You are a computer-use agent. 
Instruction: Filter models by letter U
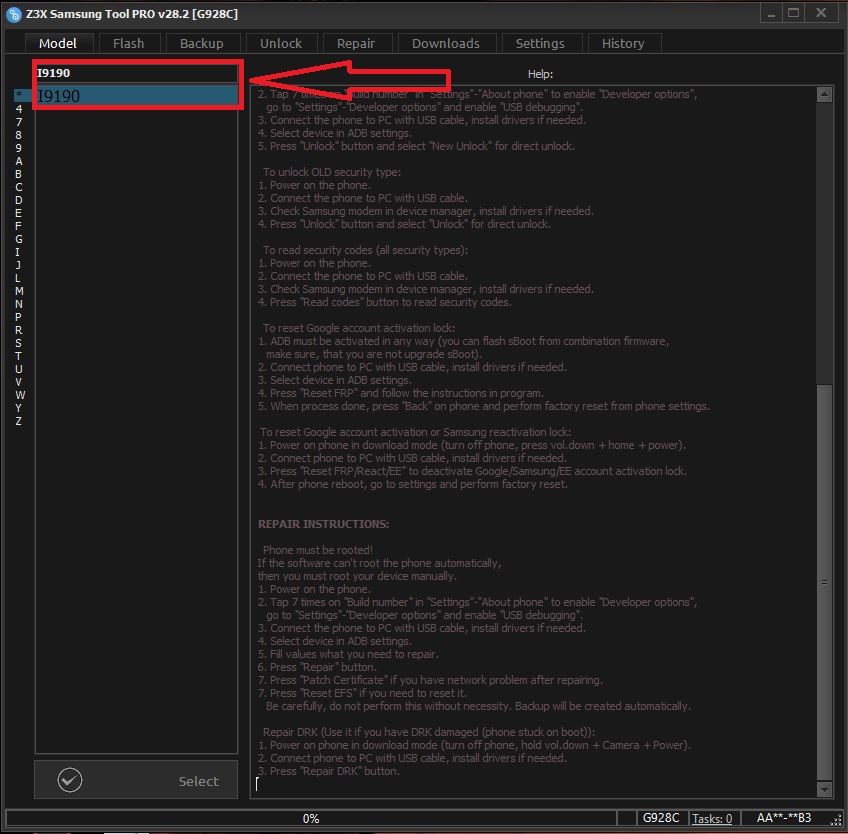[19, 369]
